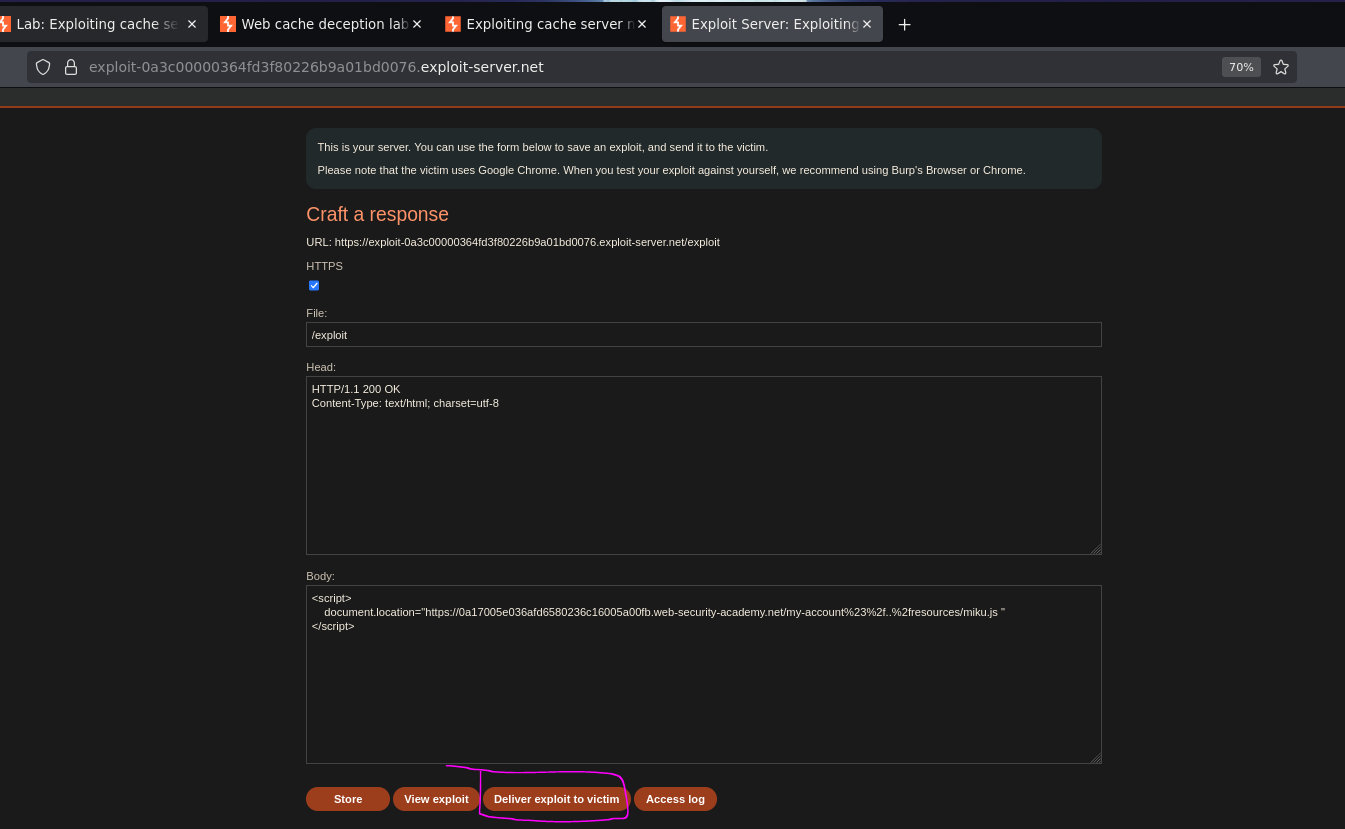Click the Body textarea resize handle
The image size is (1345, 829).
pos(1095,757)
